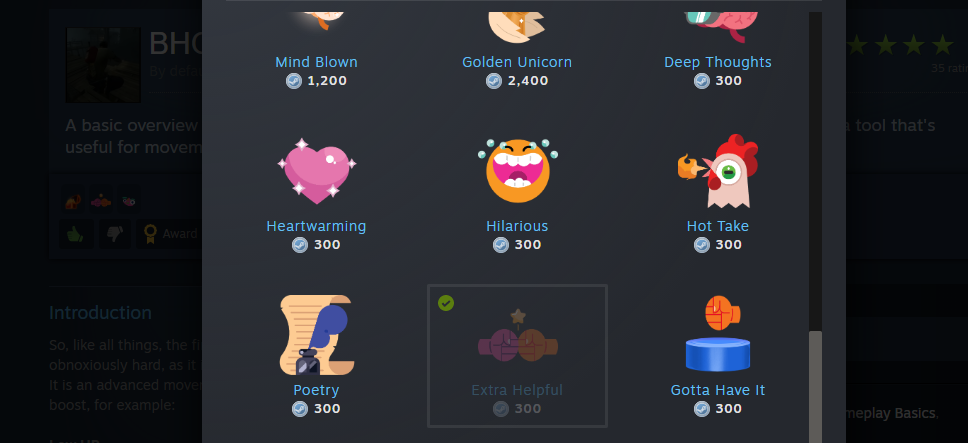Click the Golden Unicorn label
The width and height of the screenshot is (968, 443).
coord(517,62)
